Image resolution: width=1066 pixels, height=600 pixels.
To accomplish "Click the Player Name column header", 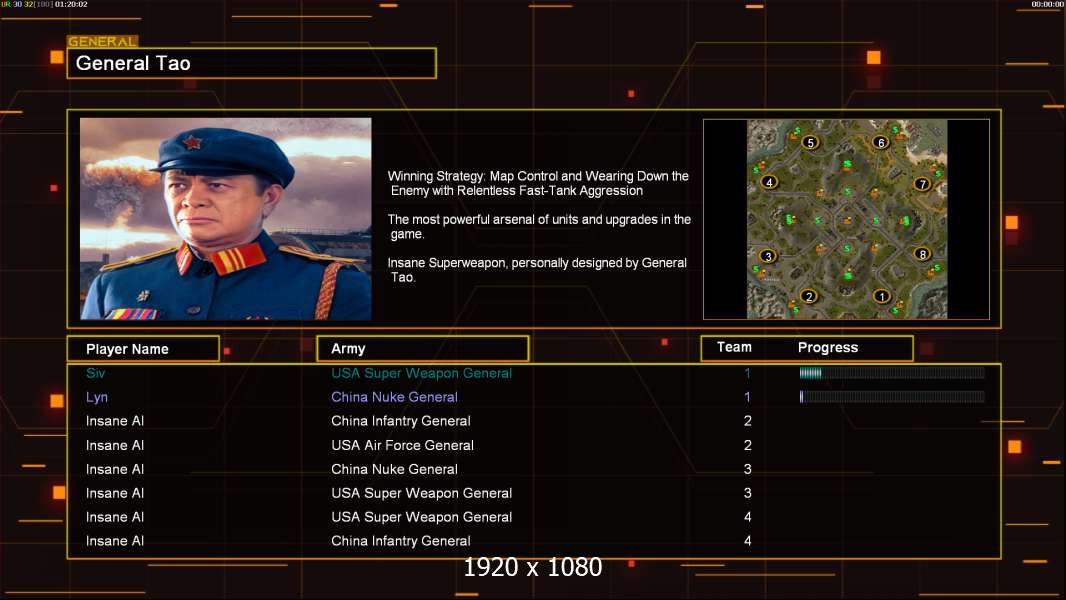I will click(143, 349).
